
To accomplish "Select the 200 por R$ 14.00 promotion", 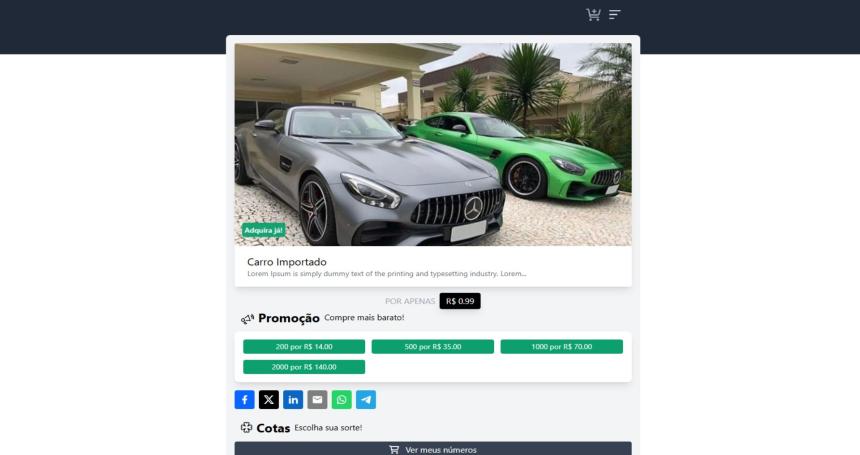I will click(304, 346).
